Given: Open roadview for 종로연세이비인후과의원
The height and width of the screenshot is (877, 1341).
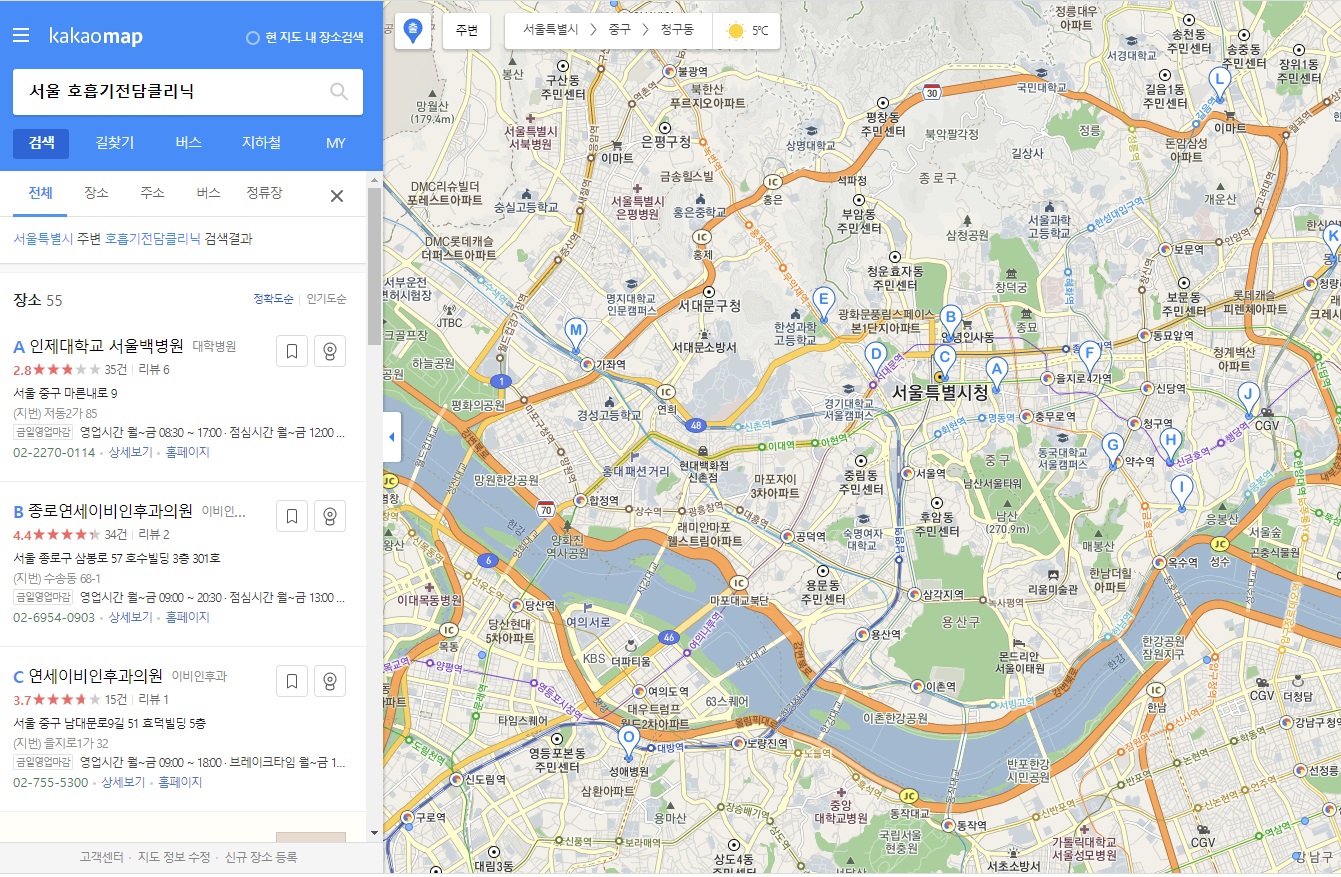Looking at the screenshot, I should click(330, 516).
